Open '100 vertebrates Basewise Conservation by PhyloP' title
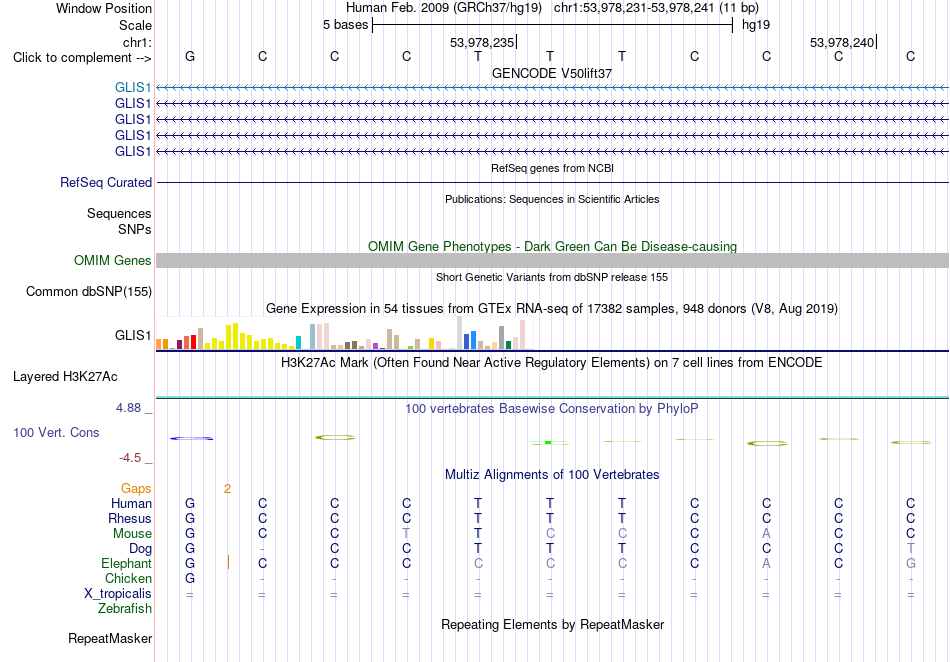This screenshot has width=950, height=662. [x=552, y=409]
